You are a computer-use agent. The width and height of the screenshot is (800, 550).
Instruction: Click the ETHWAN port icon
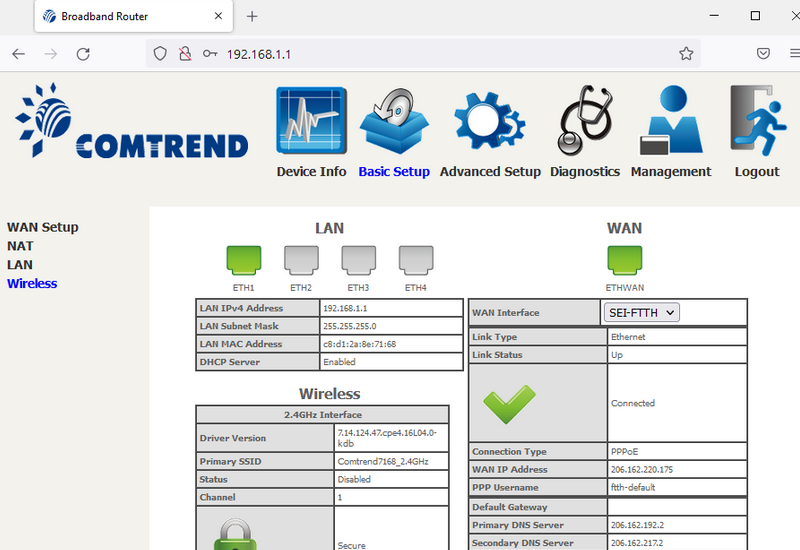pos(624,260)
